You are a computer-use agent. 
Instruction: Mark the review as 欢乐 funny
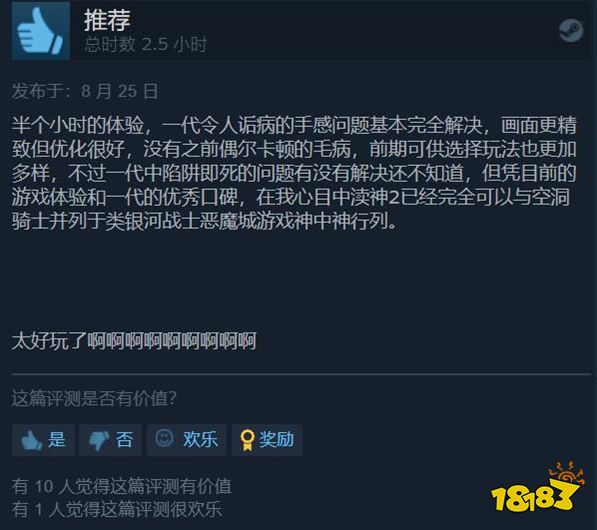click(187, 440)
